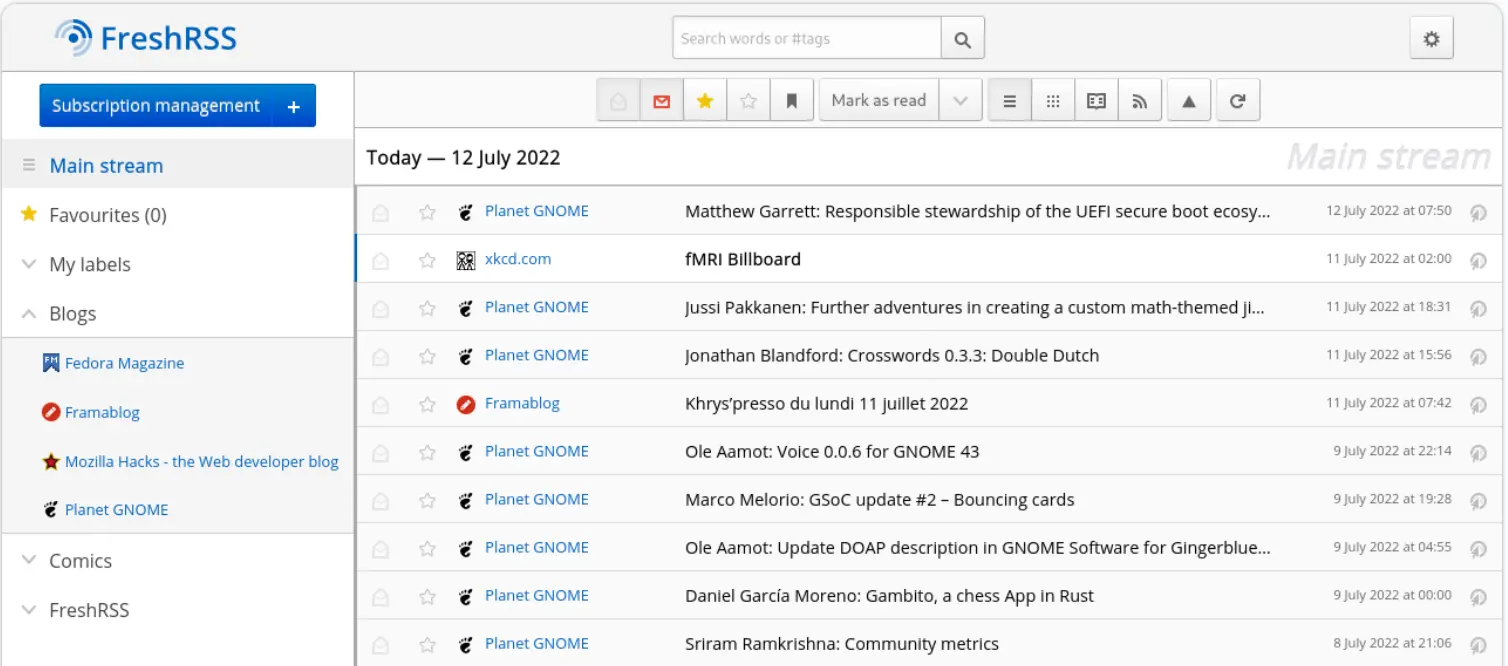Open 'Ole Aamot: Voice 0.0.6 for GNOME 43'
The image size is (1508, 666).
[x=832, y=452]
